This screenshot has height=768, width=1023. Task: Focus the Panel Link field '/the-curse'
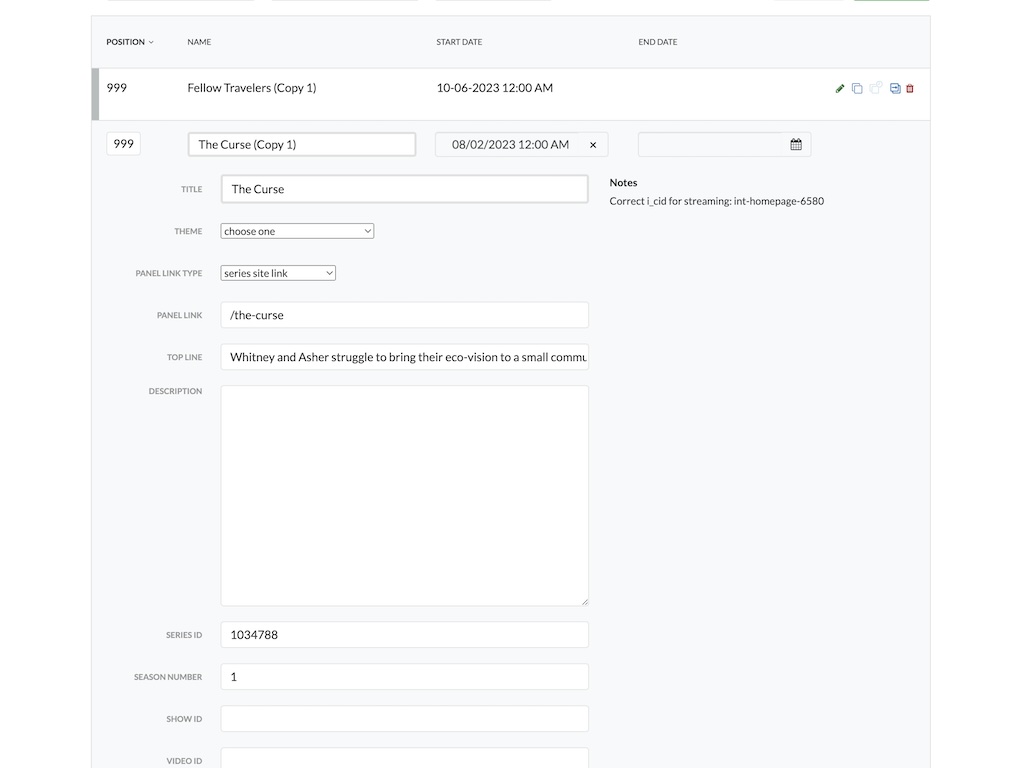[405, 315]
